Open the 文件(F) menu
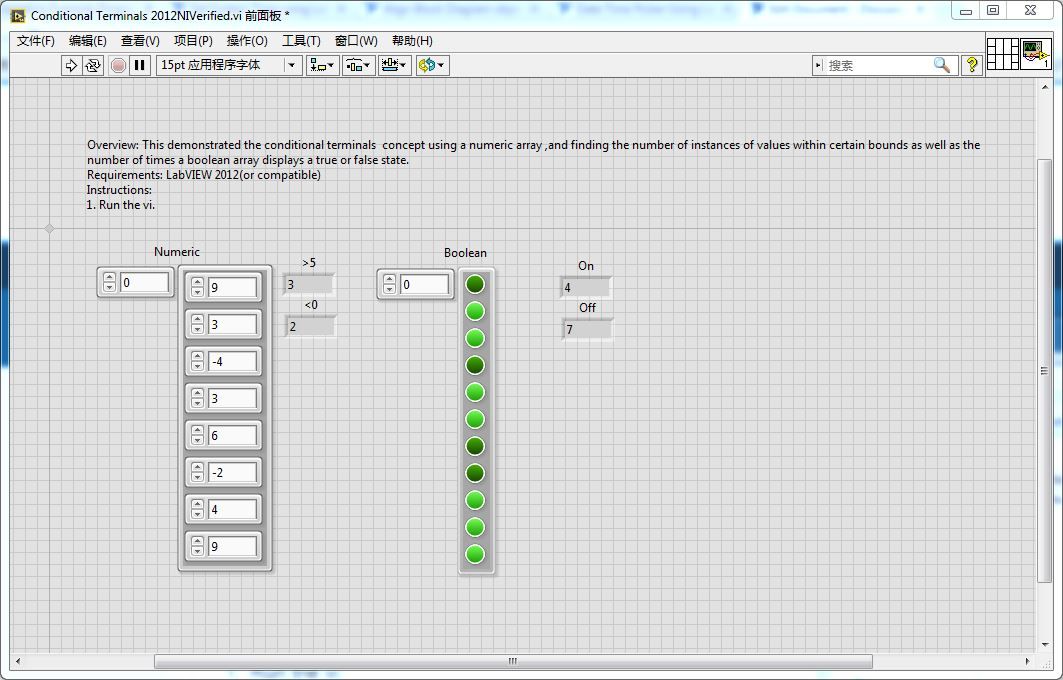 click(35, 41)
